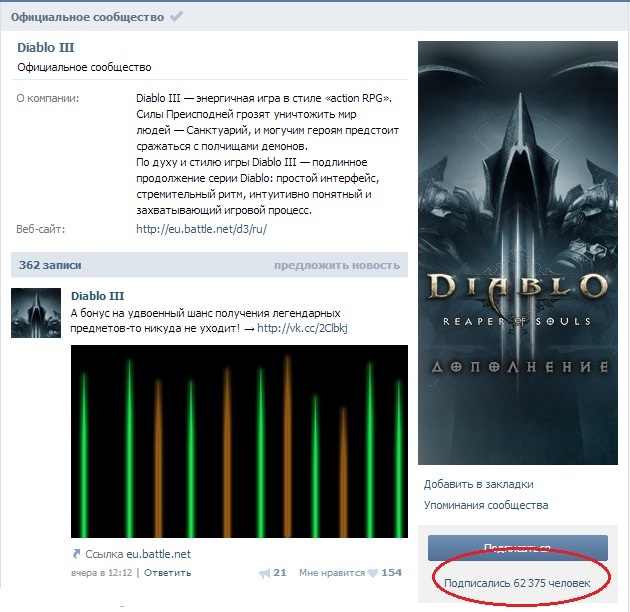Click the like count 154

tap(392, 573)
